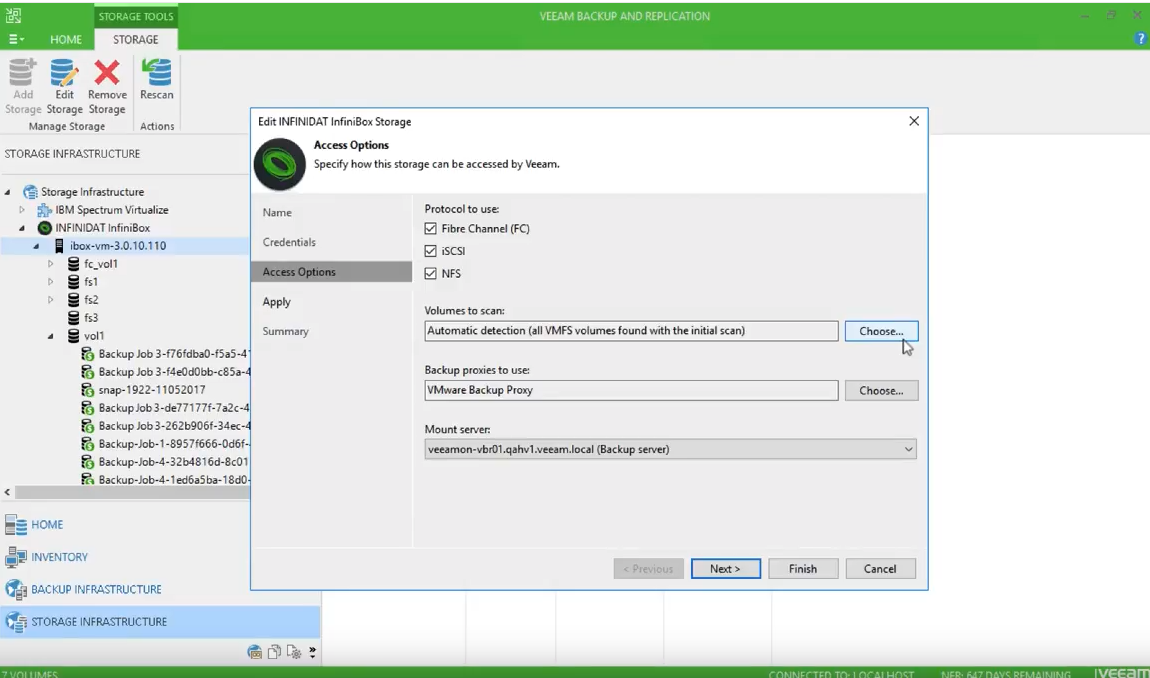The width and height of the screenshot is (1150, 678).
Task: Click the Finish button
Action: click(803, 569)
